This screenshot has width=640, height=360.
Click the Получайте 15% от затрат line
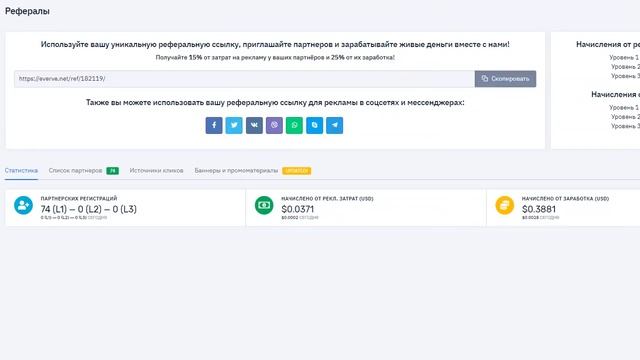(275, 58)
